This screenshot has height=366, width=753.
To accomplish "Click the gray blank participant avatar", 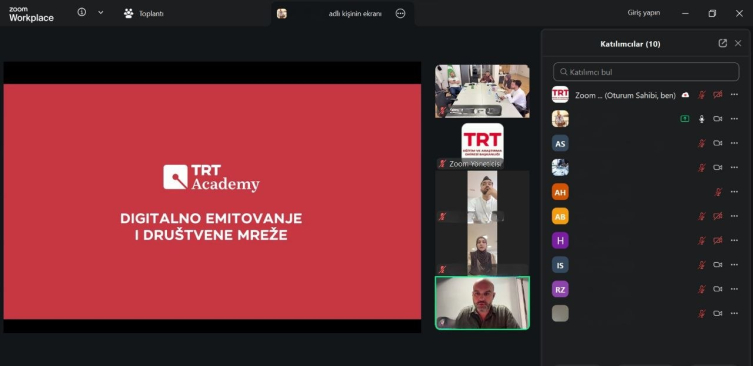I will click(560, 313).
